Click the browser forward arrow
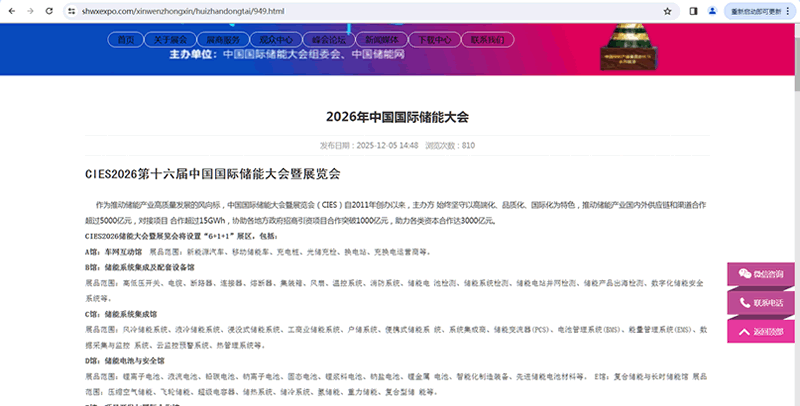The height and width of the screenshot is (406, 800). (x=31, y=10)
